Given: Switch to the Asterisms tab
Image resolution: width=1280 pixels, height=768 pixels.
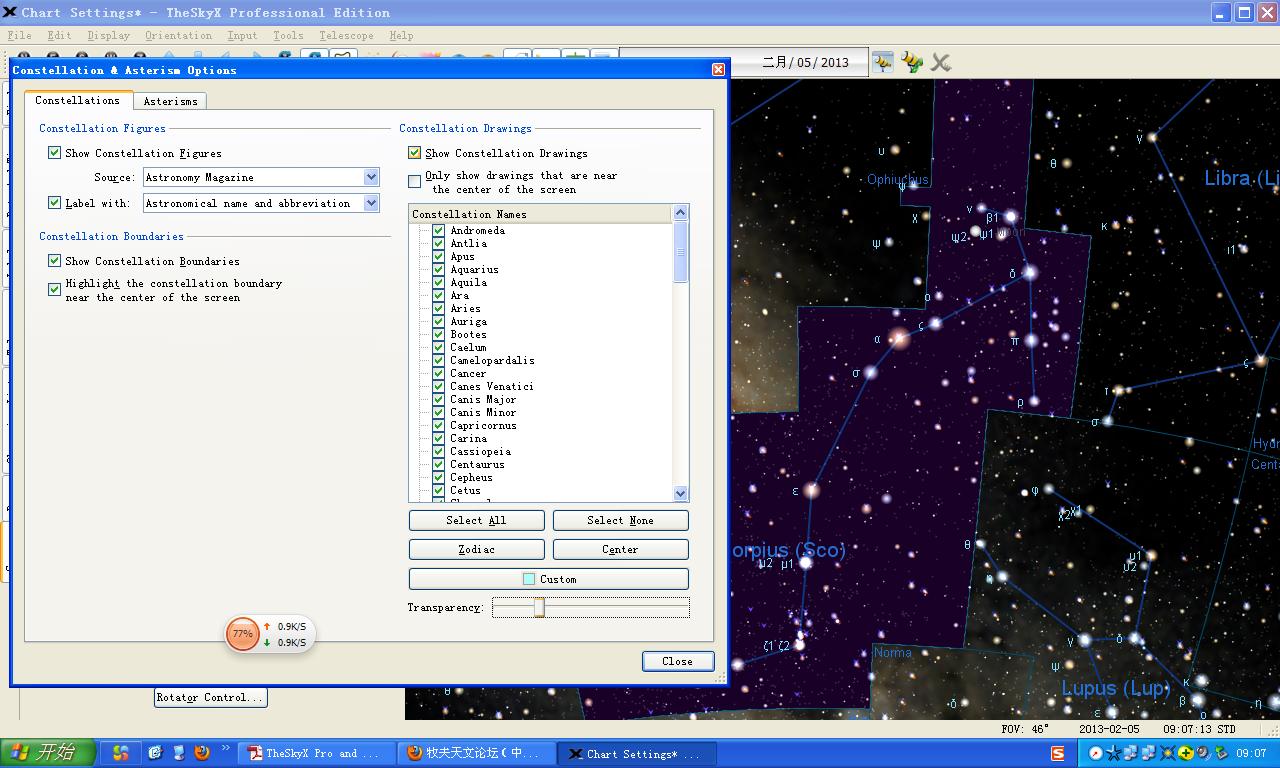Looking at the screenshot, I should click(171, 101).
